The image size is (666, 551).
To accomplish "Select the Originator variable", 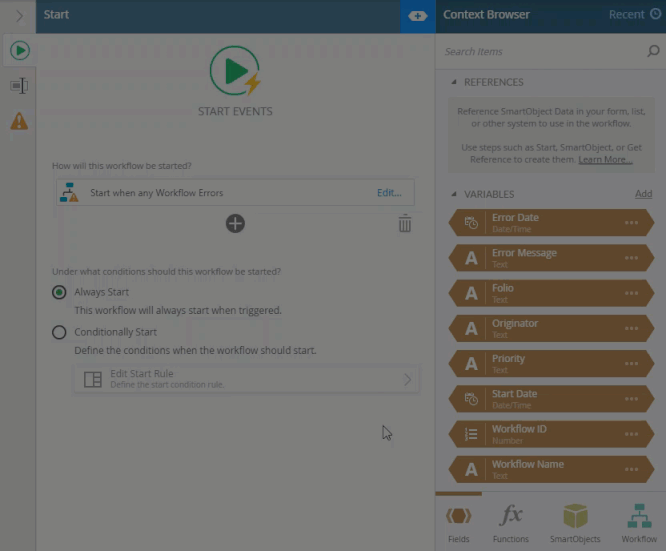I will pos(551,328).
